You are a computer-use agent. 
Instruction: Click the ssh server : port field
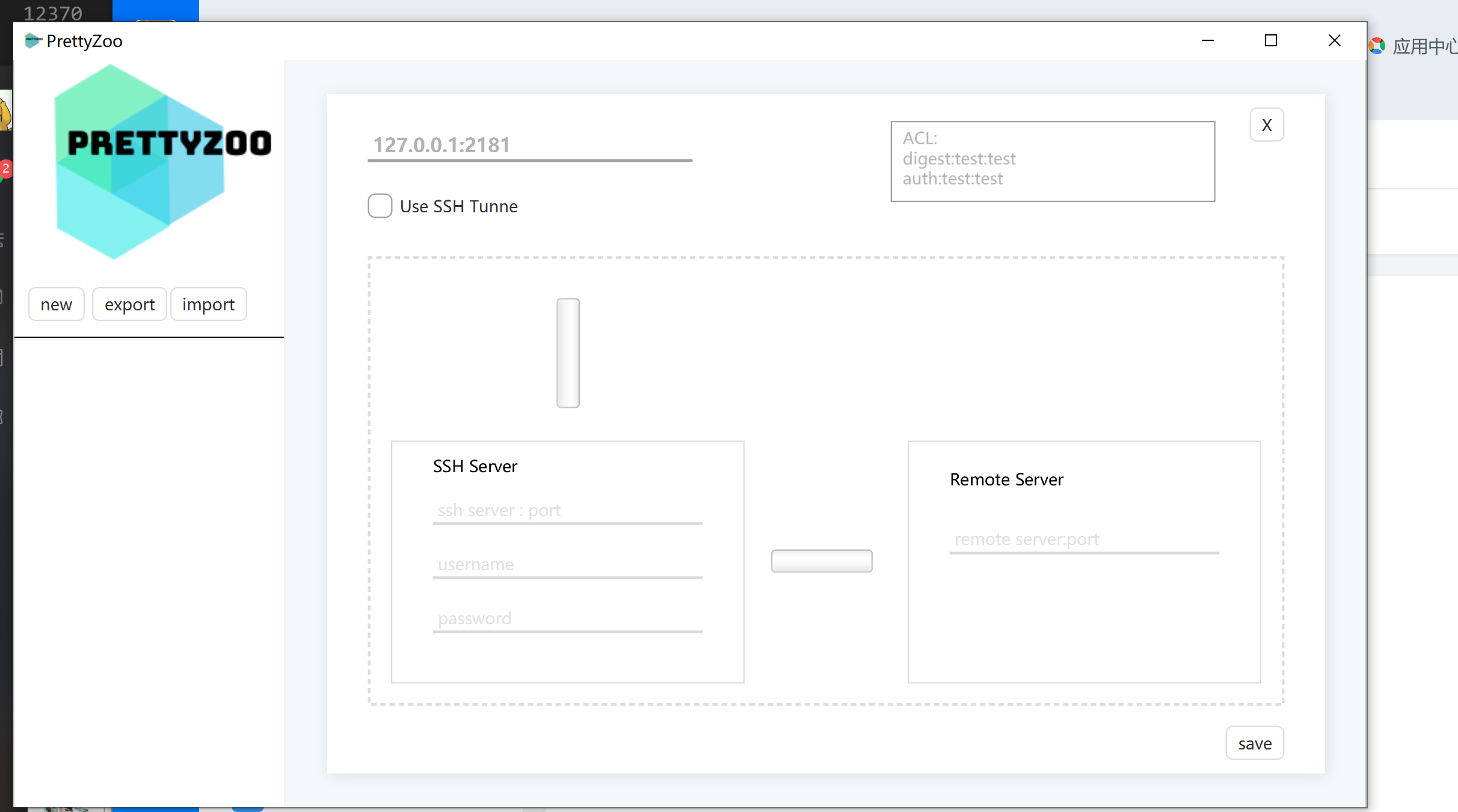tap(567, 511)
